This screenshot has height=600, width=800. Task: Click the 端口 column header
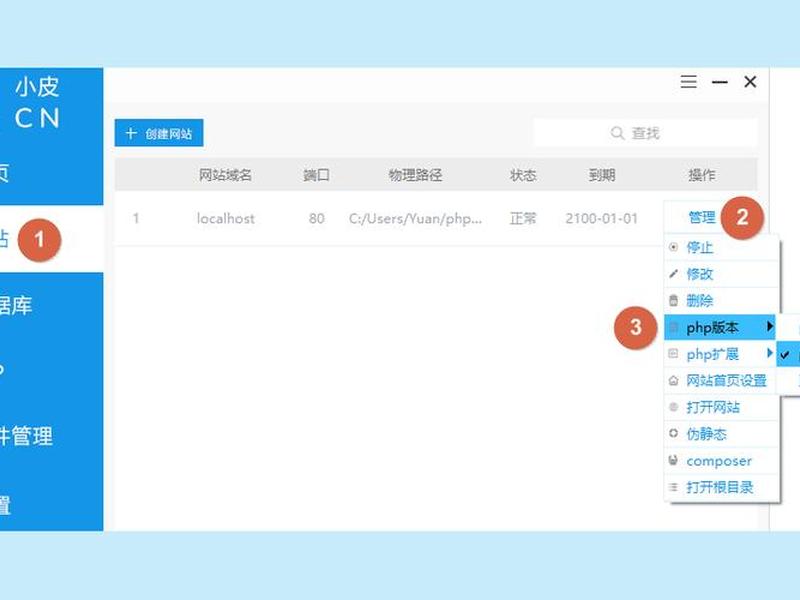click(316, 175)
